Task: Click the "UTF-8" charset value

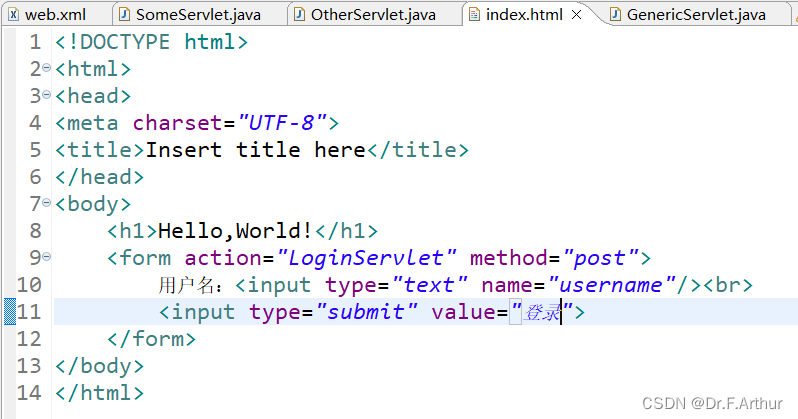Action: (x=281, y=123)
